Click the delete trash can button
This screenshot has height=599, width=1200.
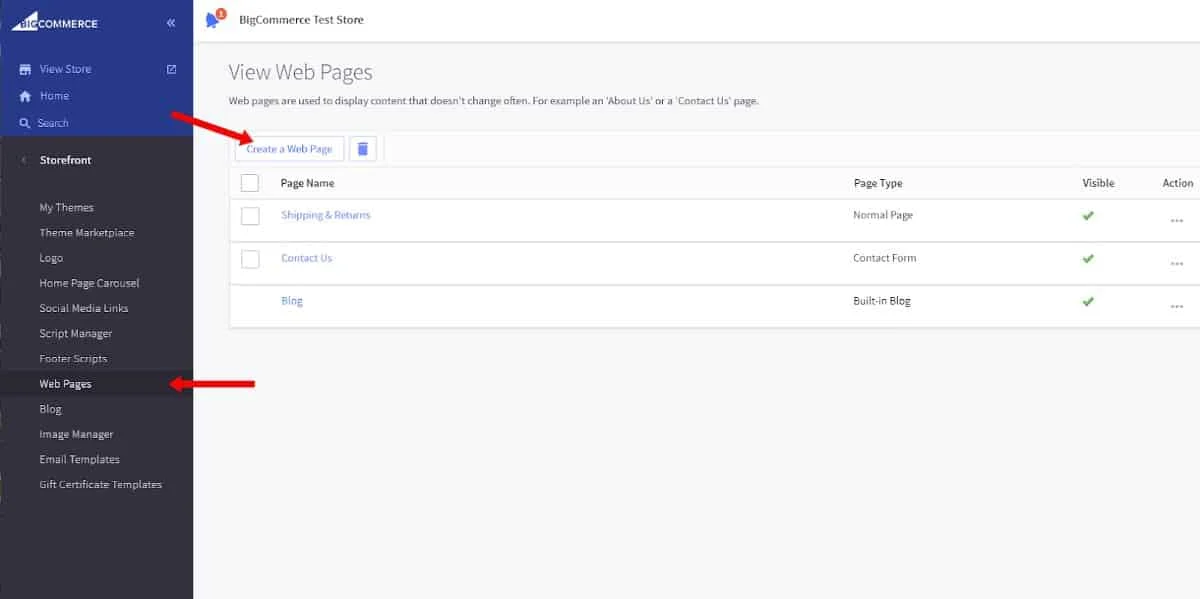point(363,149)
